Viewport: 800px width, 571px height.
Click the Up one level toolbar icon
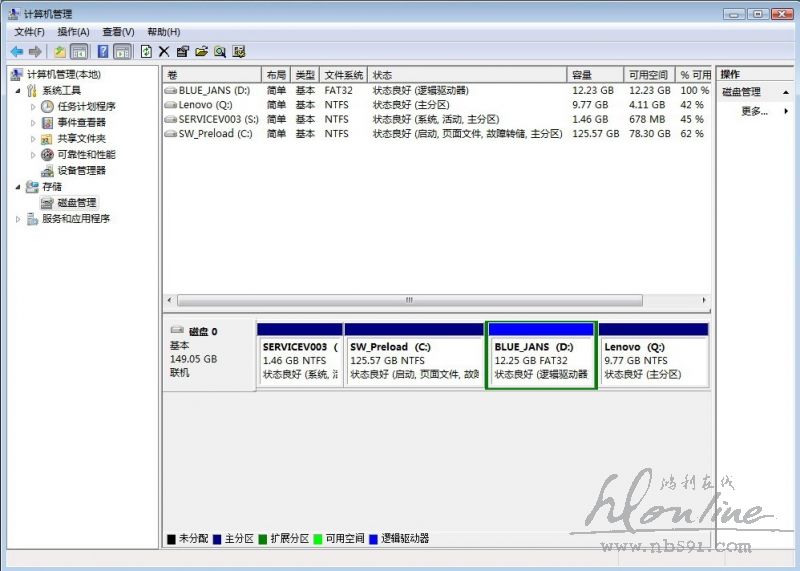click(60, 51)
